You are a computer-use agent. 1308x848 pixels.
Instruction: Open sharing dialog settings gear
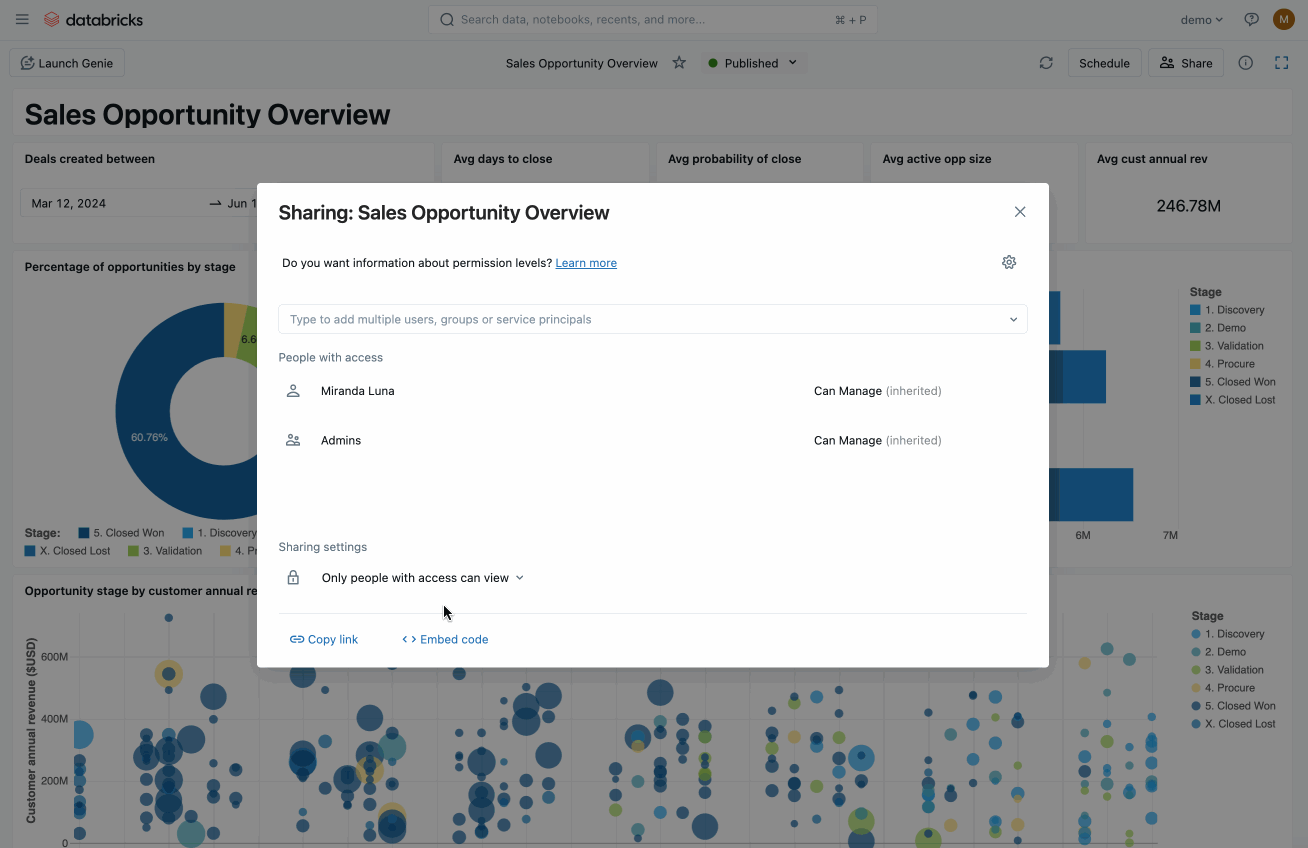pyautogui.click(x=1008, y=262)
